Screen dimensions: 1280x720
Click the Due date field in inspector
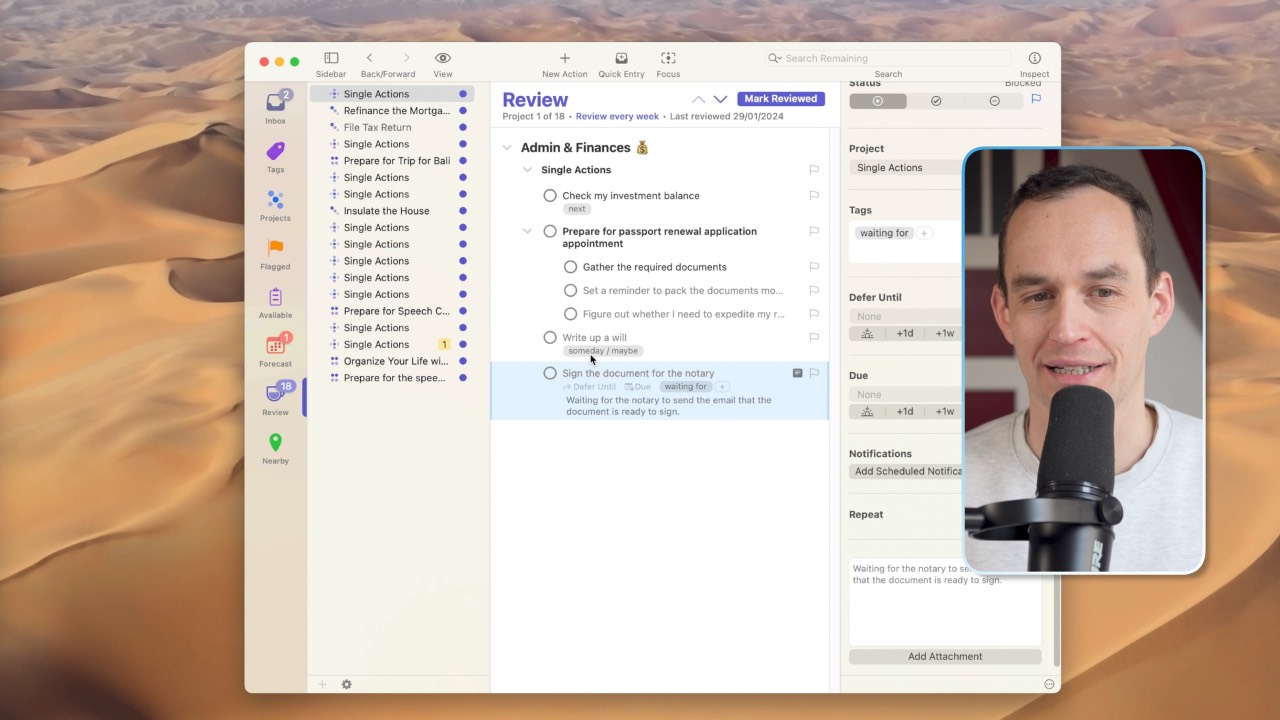[x=906, y=395]
